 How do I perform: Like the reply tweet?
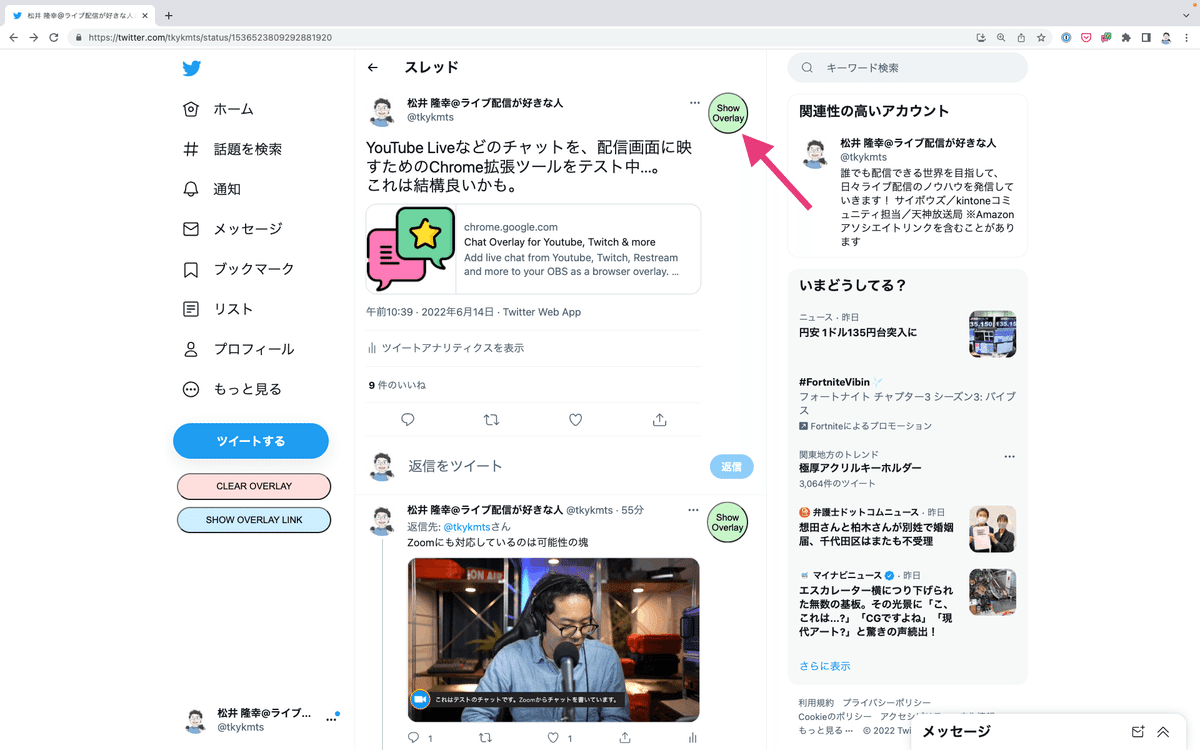tap(552, 738)
